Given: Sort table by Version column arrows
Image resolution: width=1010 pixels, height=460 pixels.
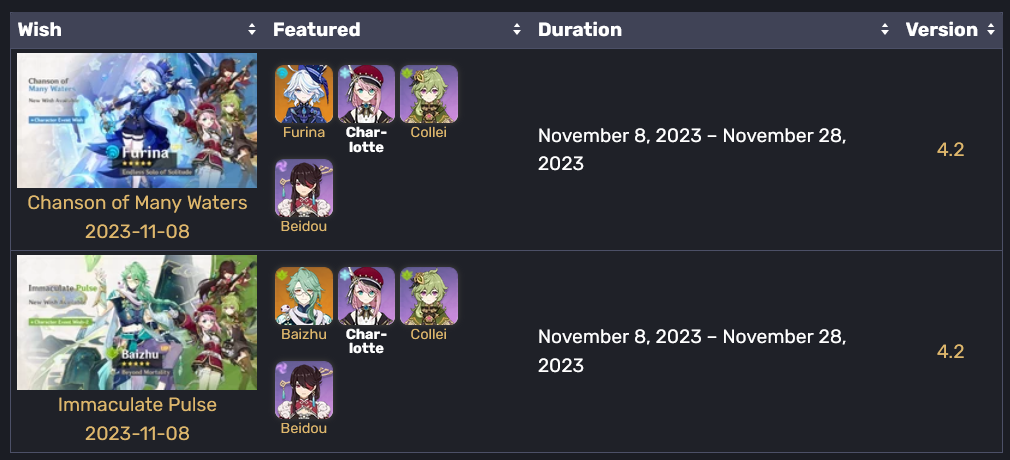Looking at the screenshot, I should pos(990,29).
